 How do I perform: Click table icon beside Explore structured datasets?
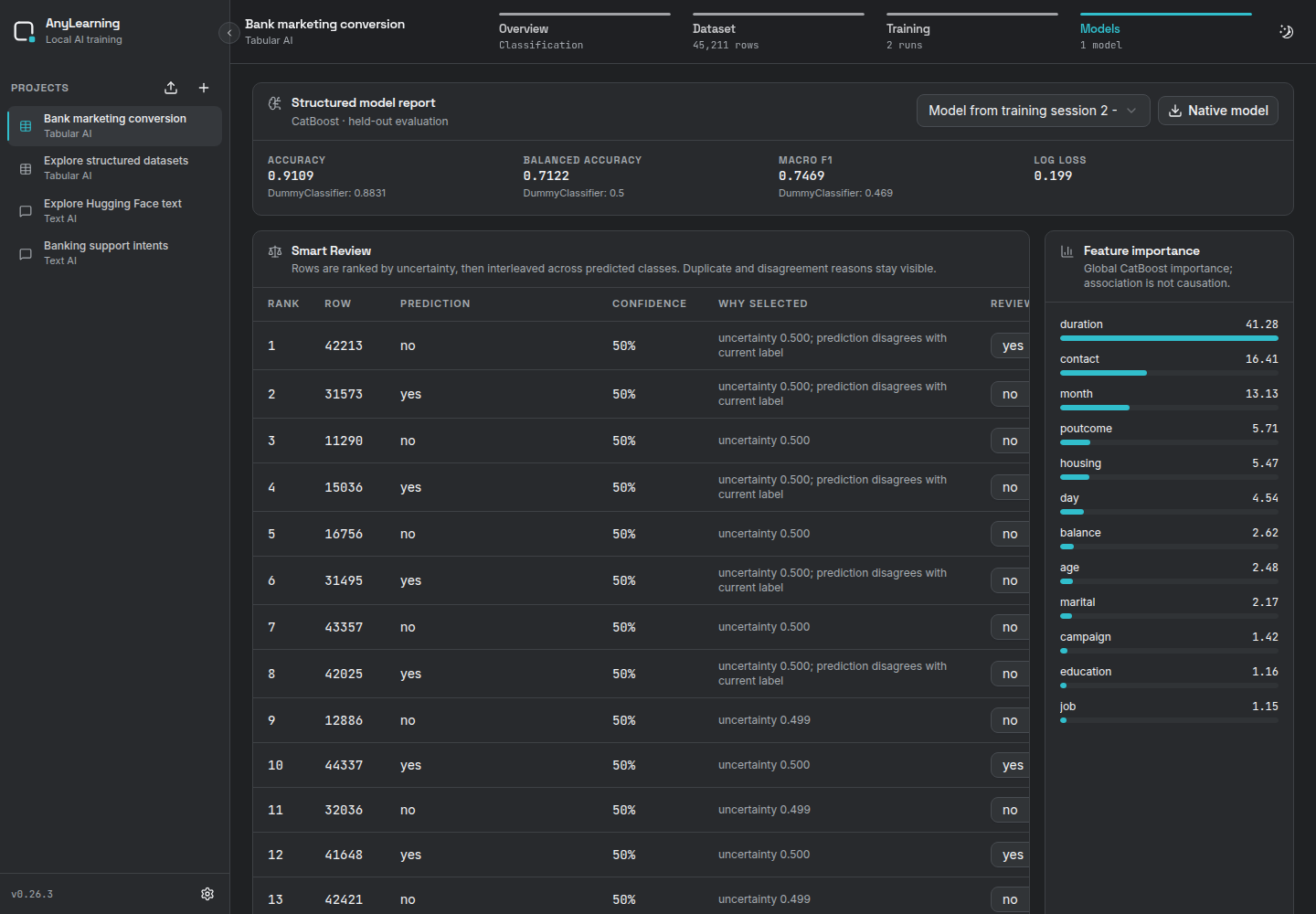[26, 169]
